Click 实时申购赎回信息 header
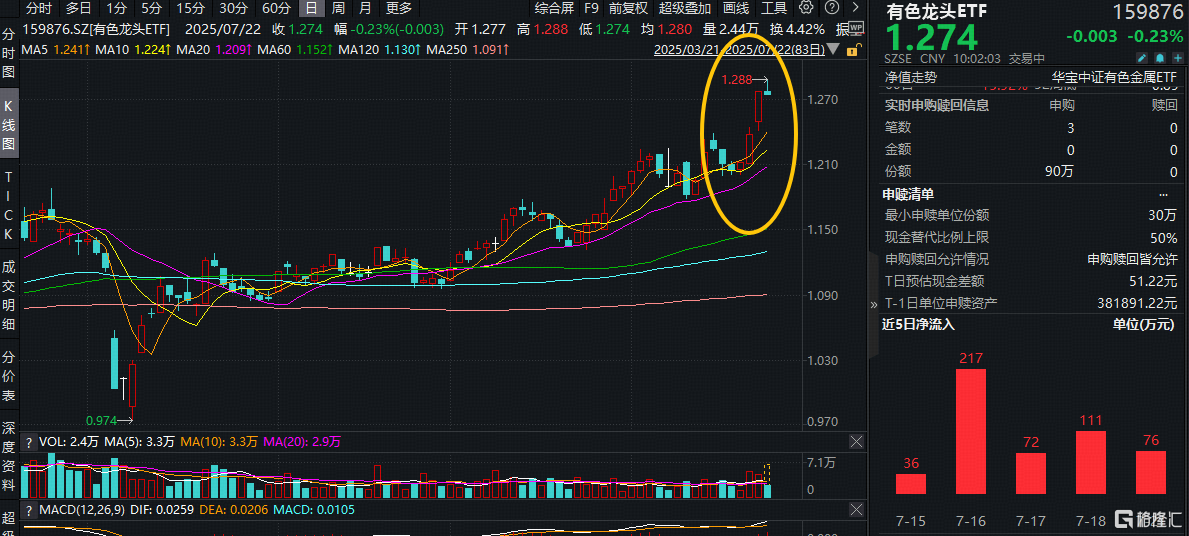 pos(937,105)
